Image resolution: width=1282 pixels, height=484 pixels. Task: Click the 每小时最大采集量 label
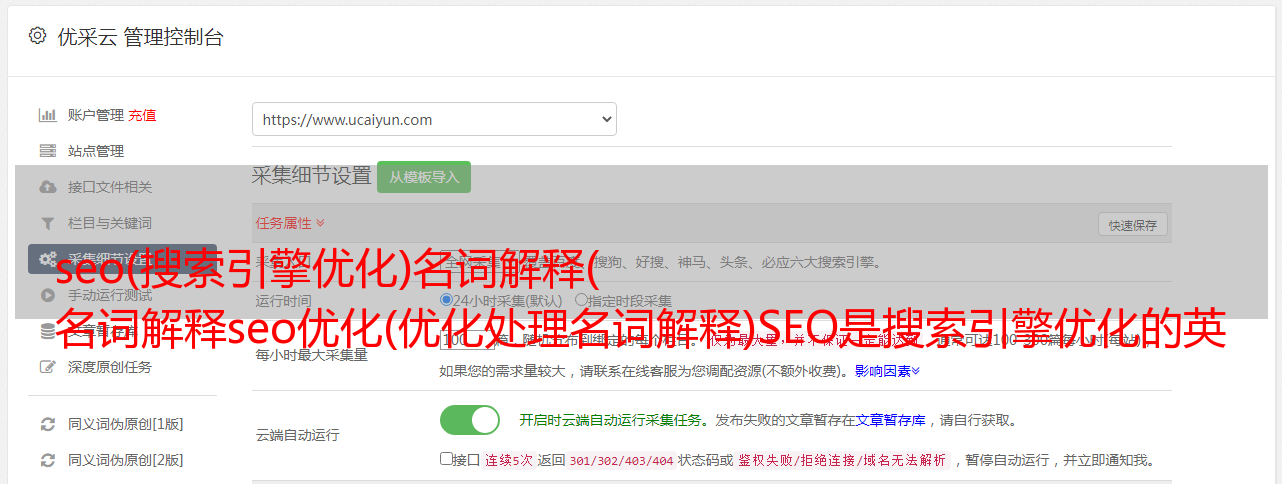click(311, 355)
